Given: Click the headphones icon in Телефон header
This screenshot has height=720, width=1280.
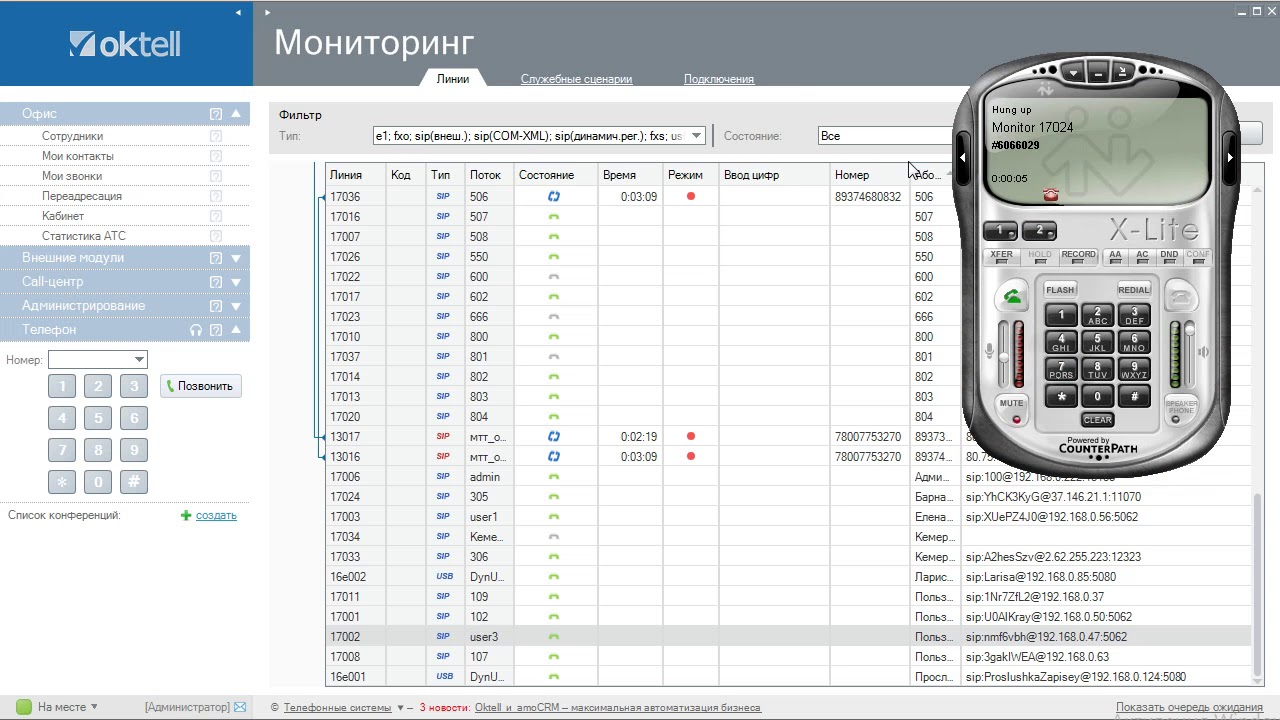Looking at the screenshot, I should tap(196, 330).
